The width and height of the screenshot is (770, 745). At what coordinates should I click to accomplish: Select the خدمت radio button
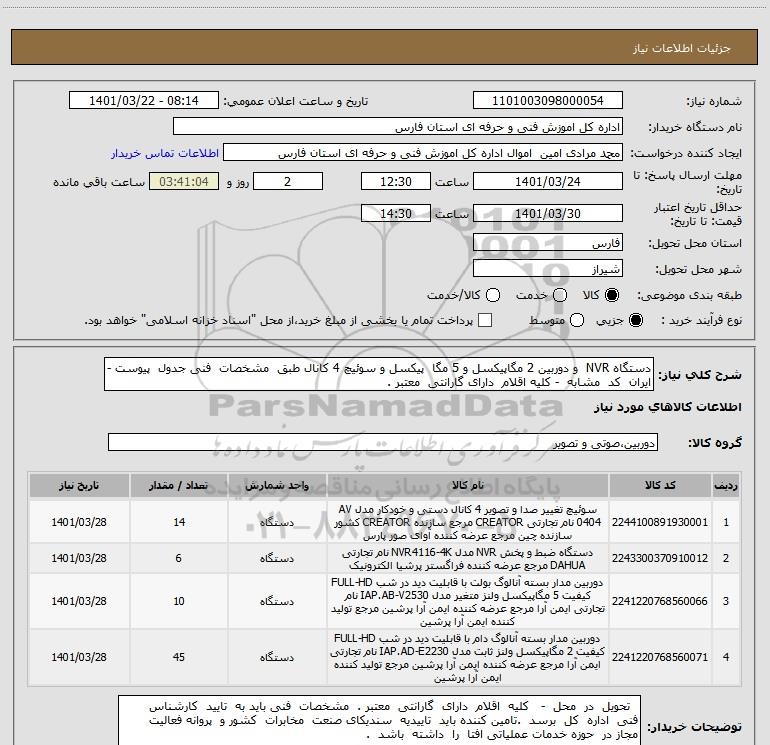(x=560, y=295)
